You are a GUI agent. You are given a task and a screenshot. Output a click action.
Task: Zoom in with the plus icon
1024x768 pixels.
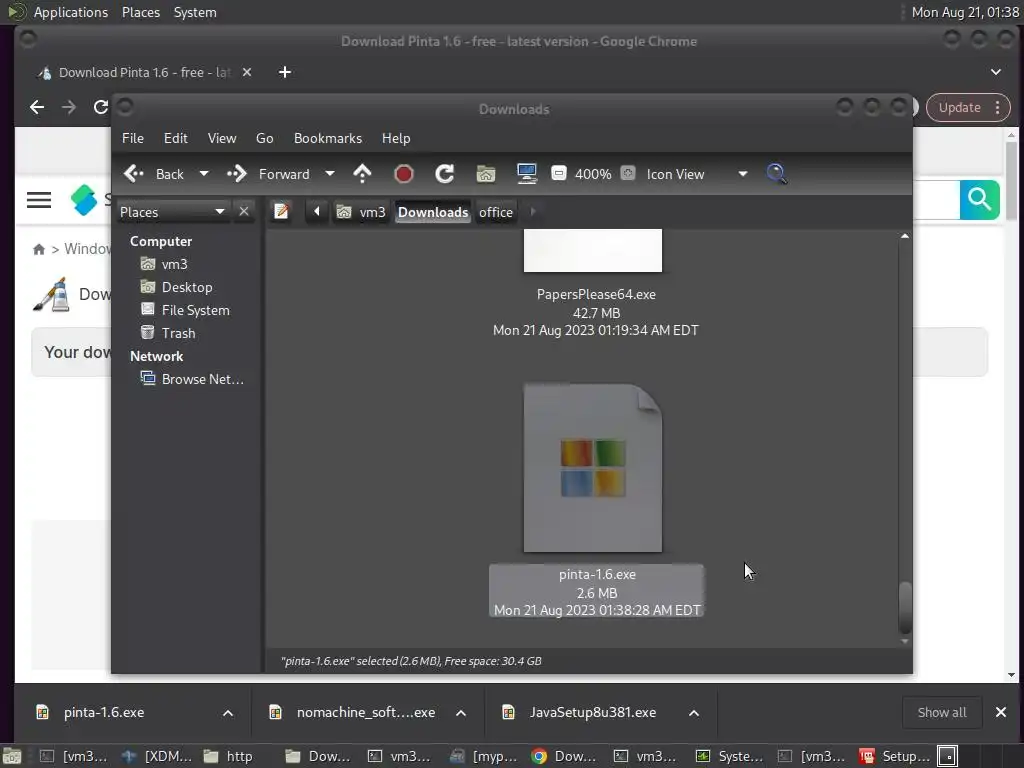628,174
